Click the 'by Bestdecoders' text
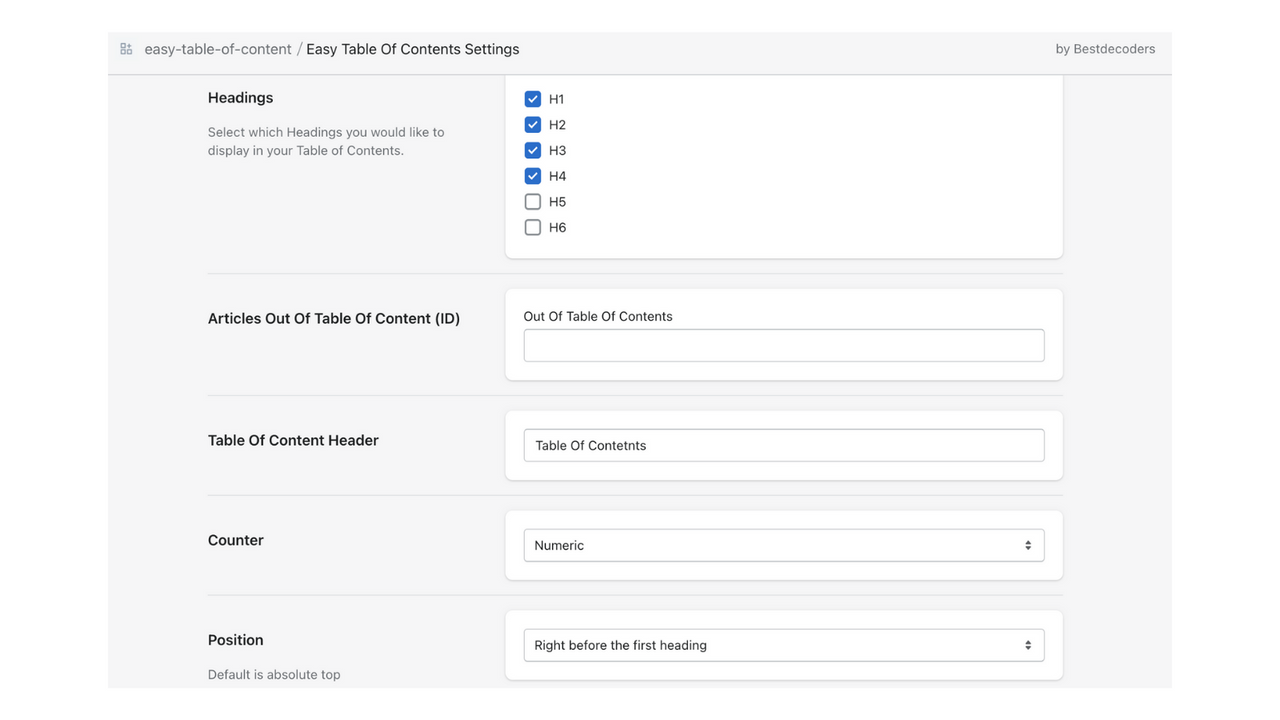The width and height of the screenshot is (1280, 720). [1105, 49]
